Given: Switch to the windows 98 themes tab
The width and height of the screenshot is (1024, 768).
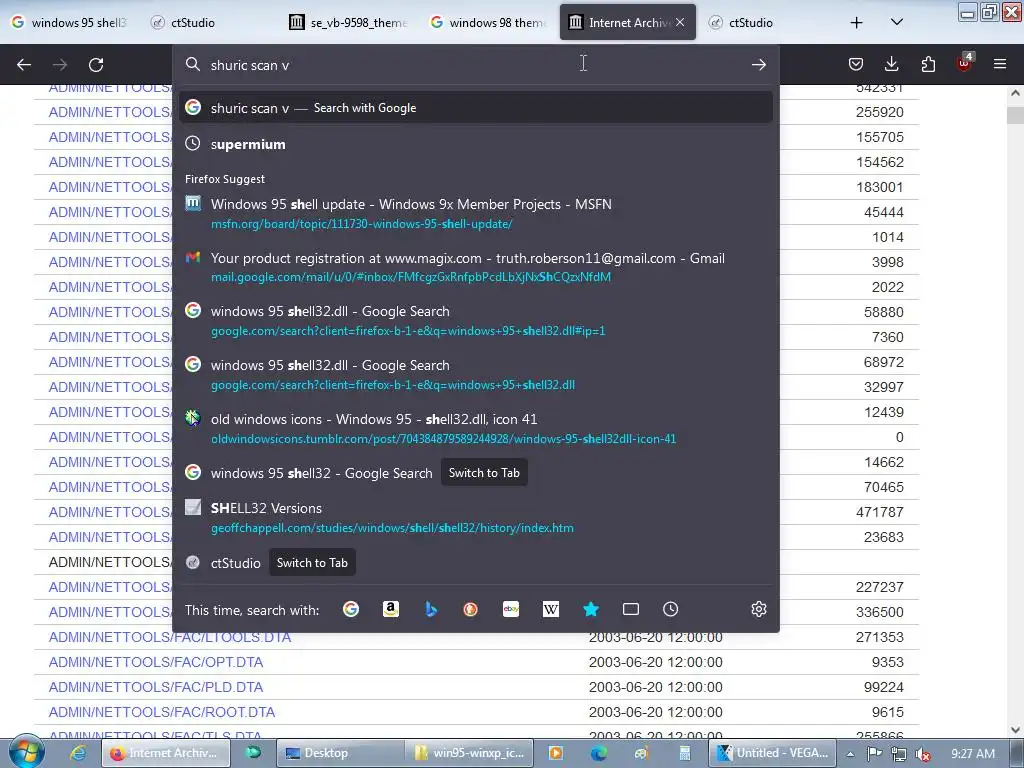Looking at the screenshot, I should click(x=488, y=22).
